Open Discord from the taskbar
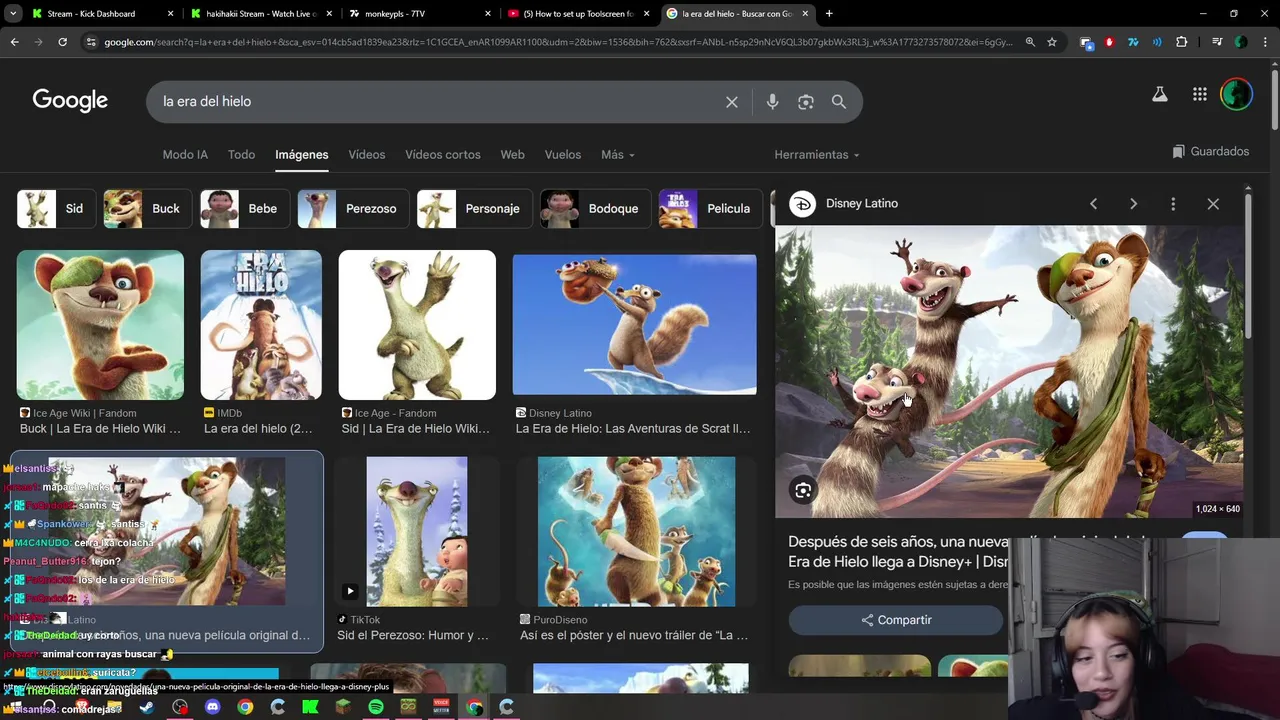Image resolution: width=1280 pixels, height=720 pixels. pyautogui.click(x=212, y=707)
